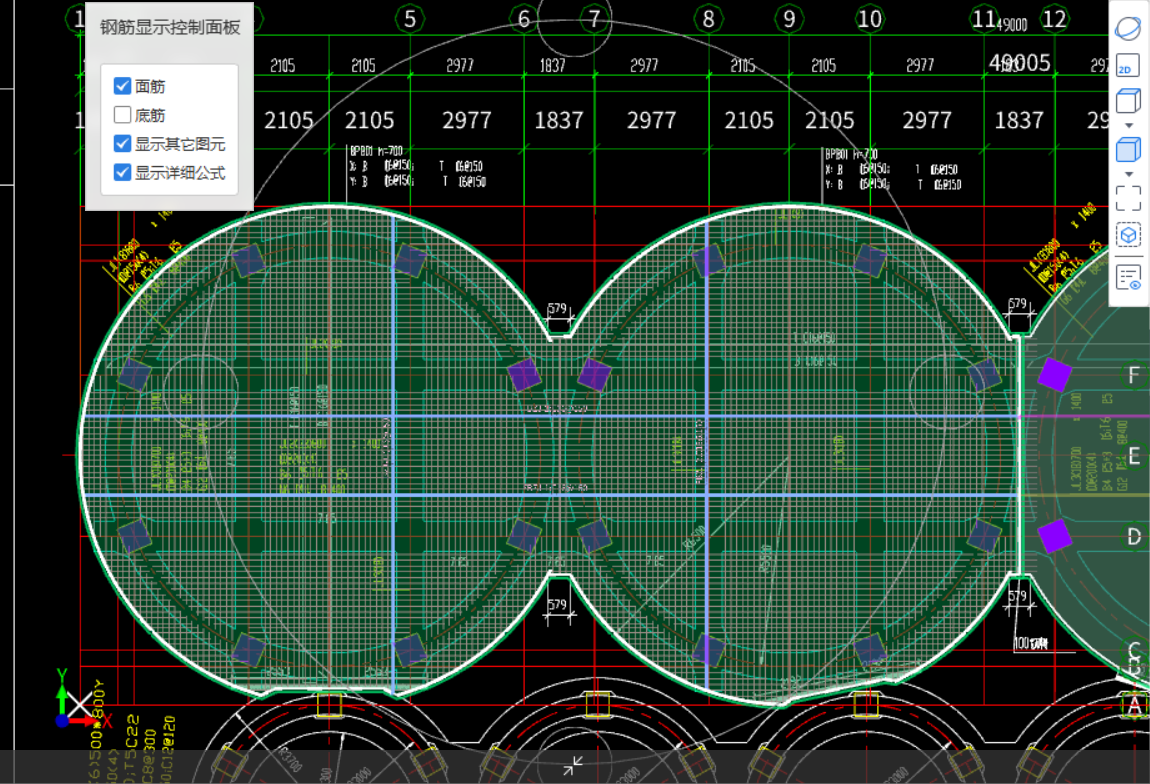Click the 钢筋显示控制面板 panel title
1150x784 pixels.
coord(169,27)
